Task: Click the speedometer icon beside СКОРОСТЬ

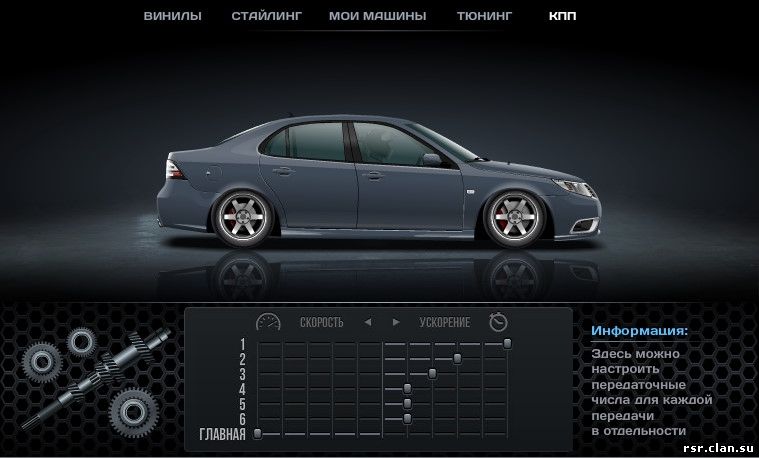Action: coord(268,322)
